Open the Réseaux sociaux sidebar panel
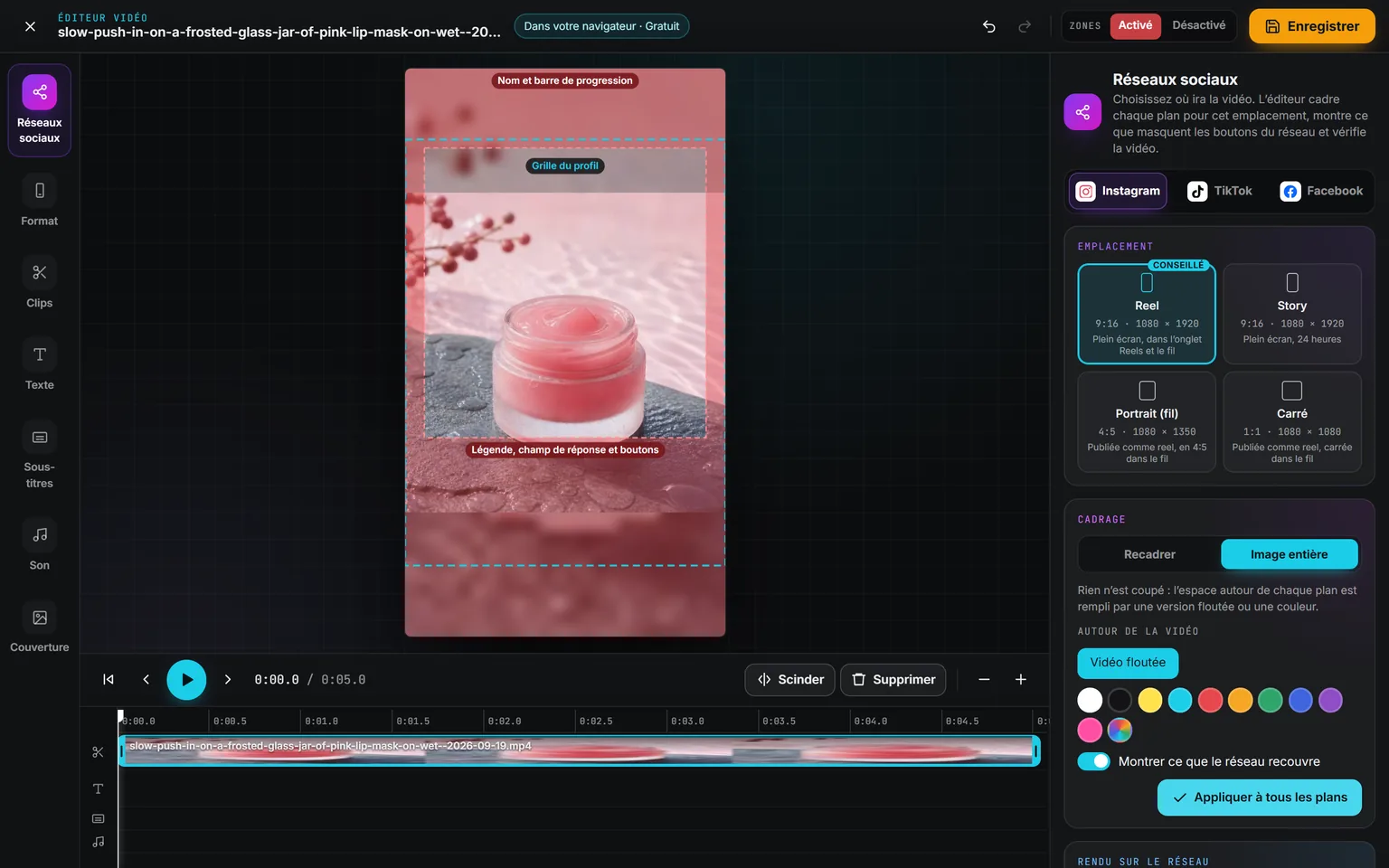Viewport: 1389px width, 868px height. pyautogui.click(x=40, y=110)
